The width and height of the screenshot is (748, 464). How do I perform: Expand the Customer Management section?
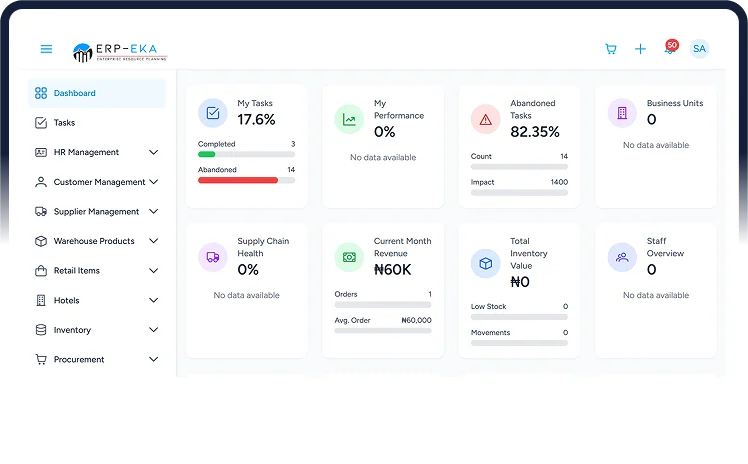tap(153, 182)
